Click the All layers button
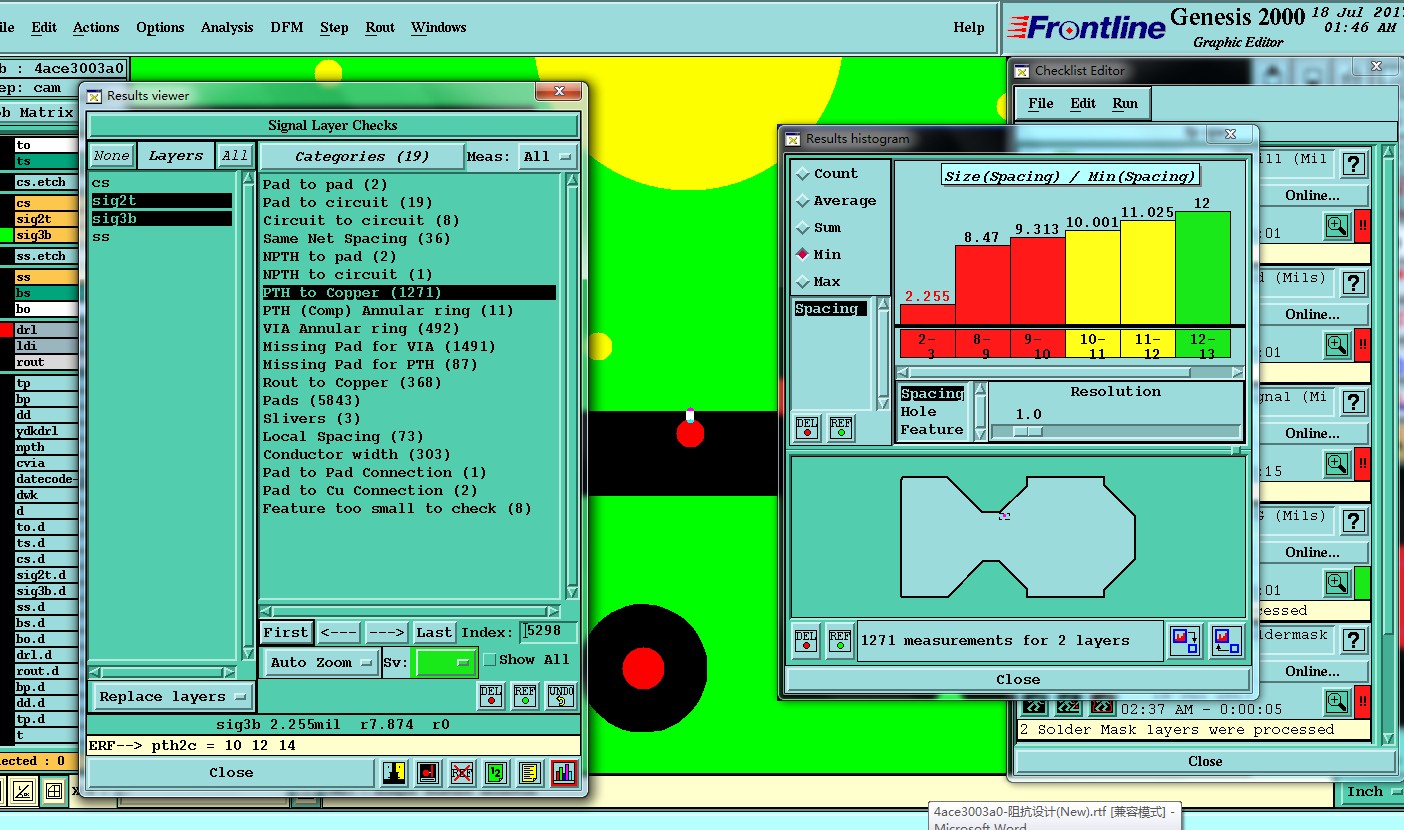The width and height of the screenshot is (1404, 830). tap(235, 156)
